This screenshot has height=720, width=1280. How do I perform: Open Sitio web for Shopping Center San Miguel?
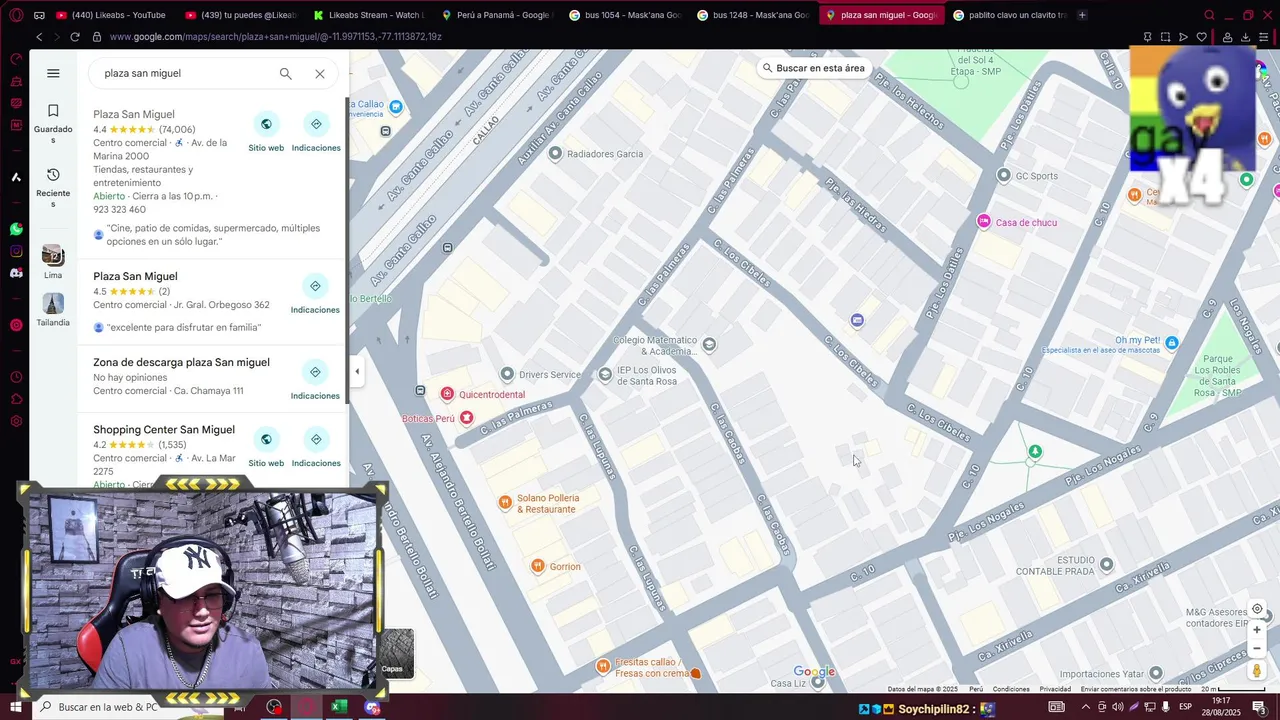(x=266, y=447)
